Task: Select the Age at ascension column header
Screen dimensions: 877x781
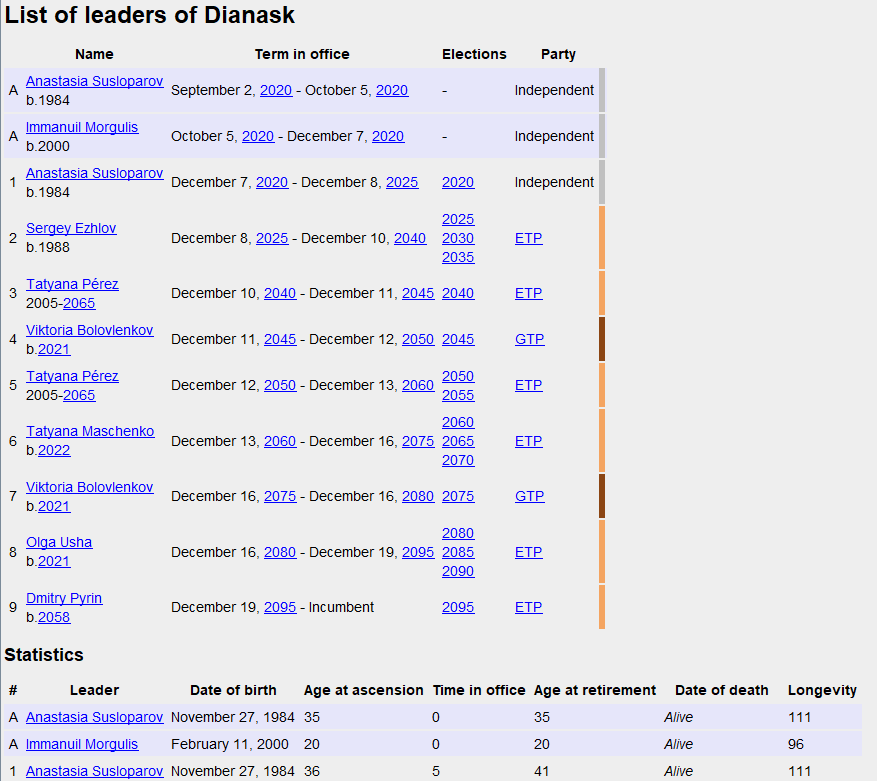Action: (x=364, y=690)
